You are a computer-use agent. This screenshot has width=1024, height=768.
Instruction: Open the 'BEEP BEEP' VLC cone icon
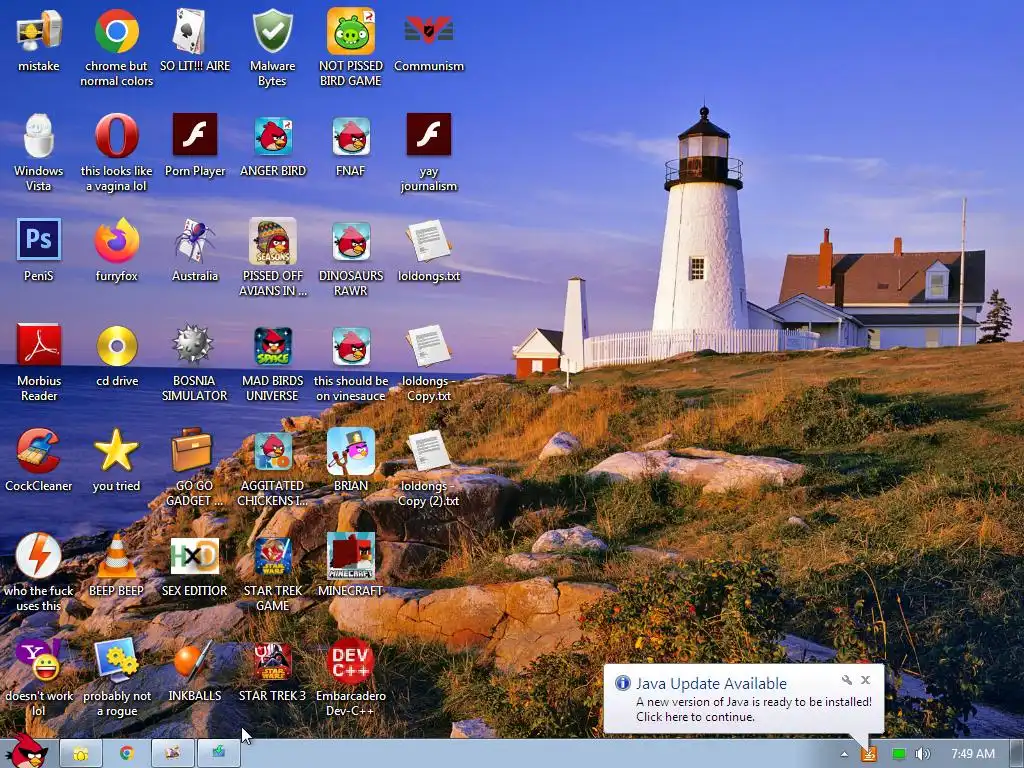[x=116, y=556]
